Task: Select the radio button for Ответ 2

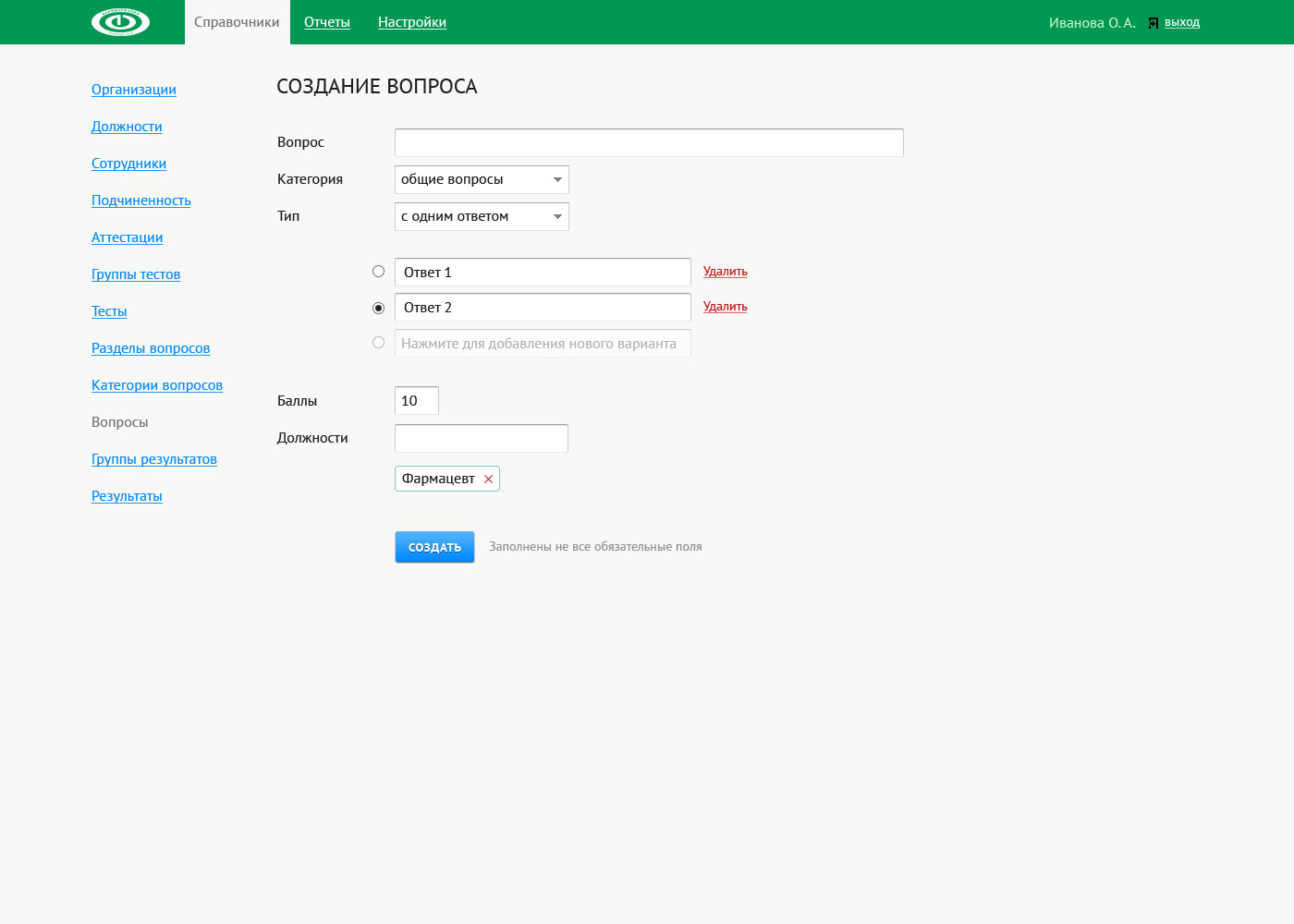Action: pyautogui.click(x=378, y=308)
